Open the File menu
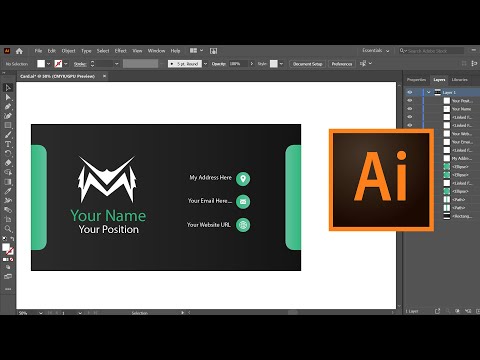 (38, 51)
